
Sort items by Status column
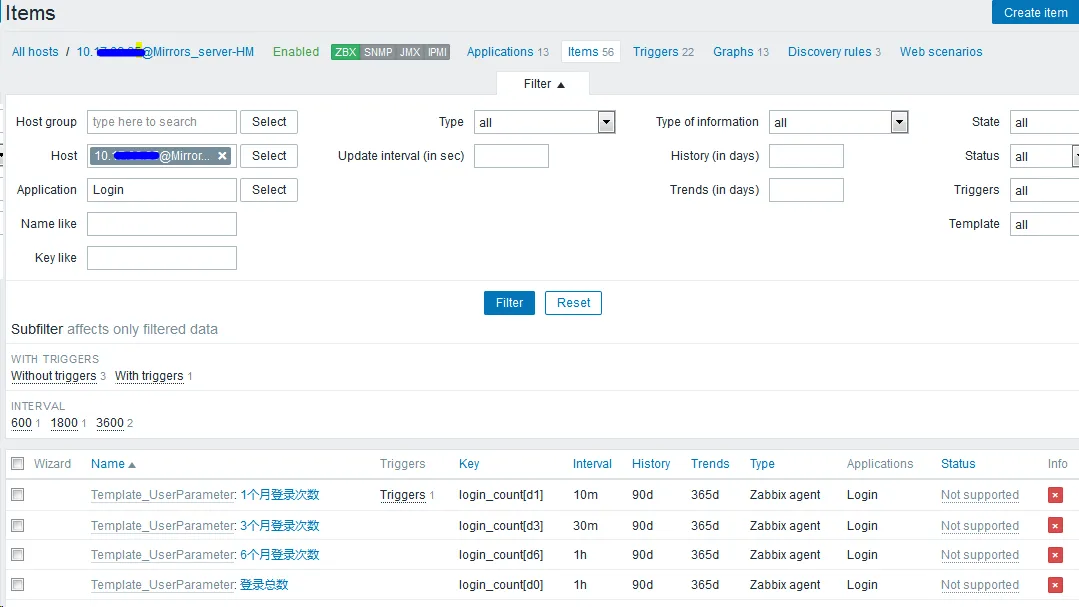958,464
